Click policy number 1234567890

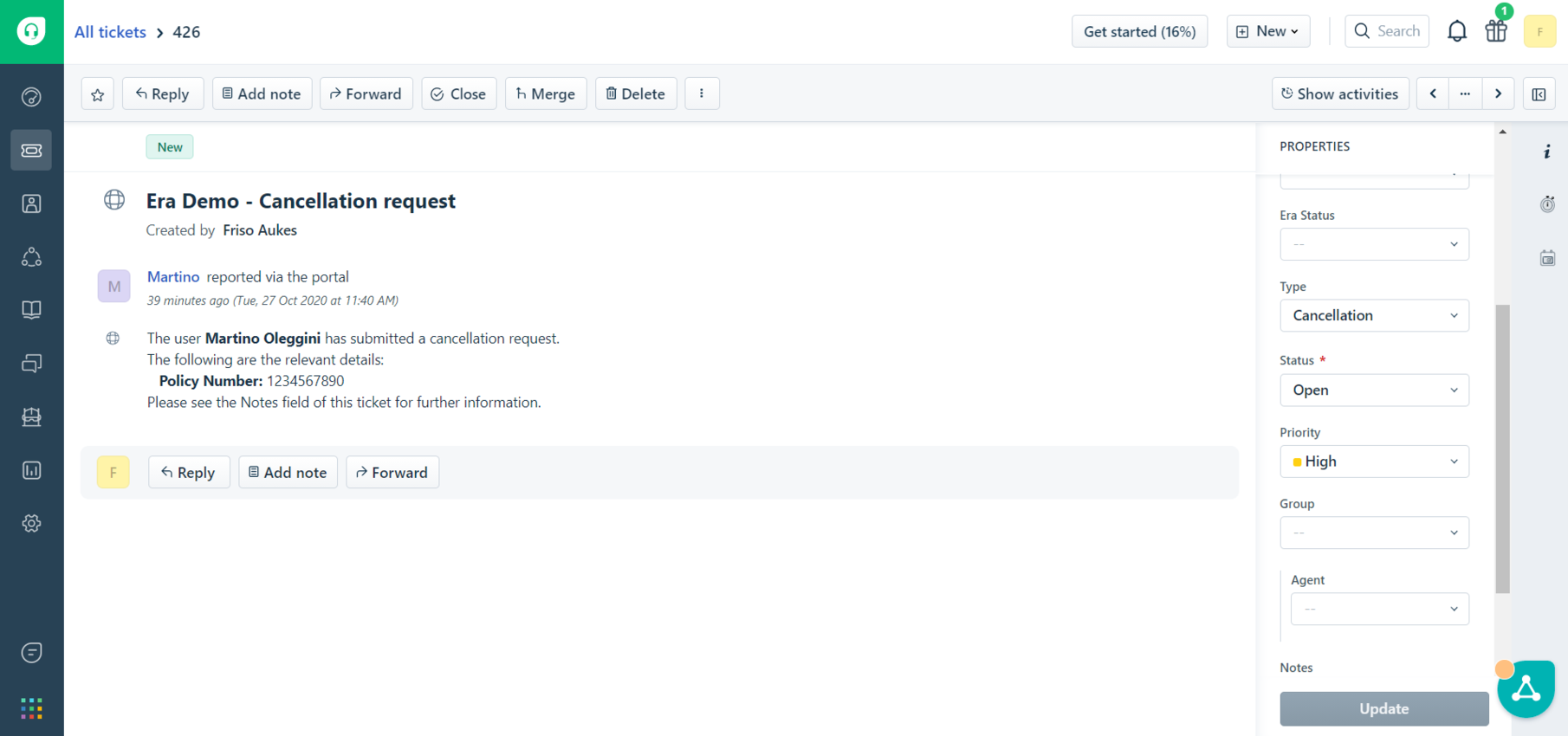pos(306,381)
